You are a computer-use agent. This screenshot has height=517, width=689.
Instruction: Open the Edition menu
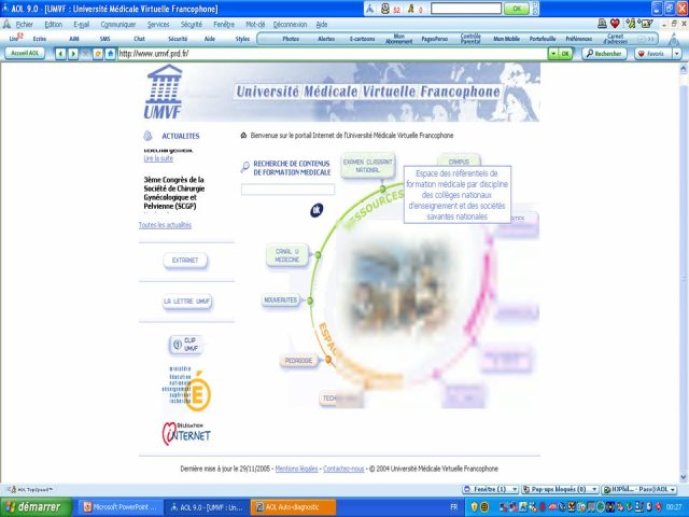[x=53, y=24]
